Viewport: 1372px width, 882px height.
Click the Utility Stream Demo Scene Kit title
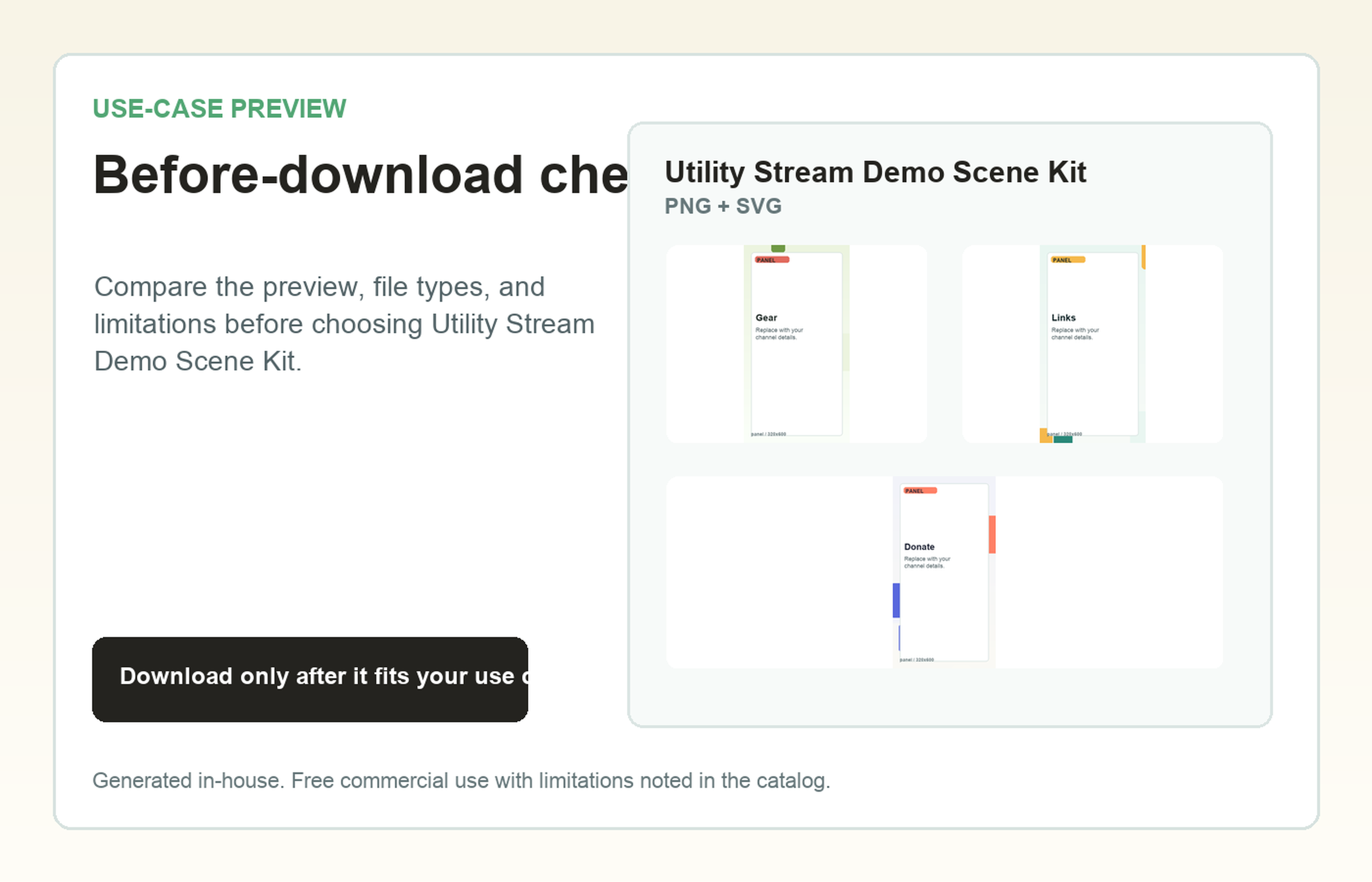click(x=876, y=172)
